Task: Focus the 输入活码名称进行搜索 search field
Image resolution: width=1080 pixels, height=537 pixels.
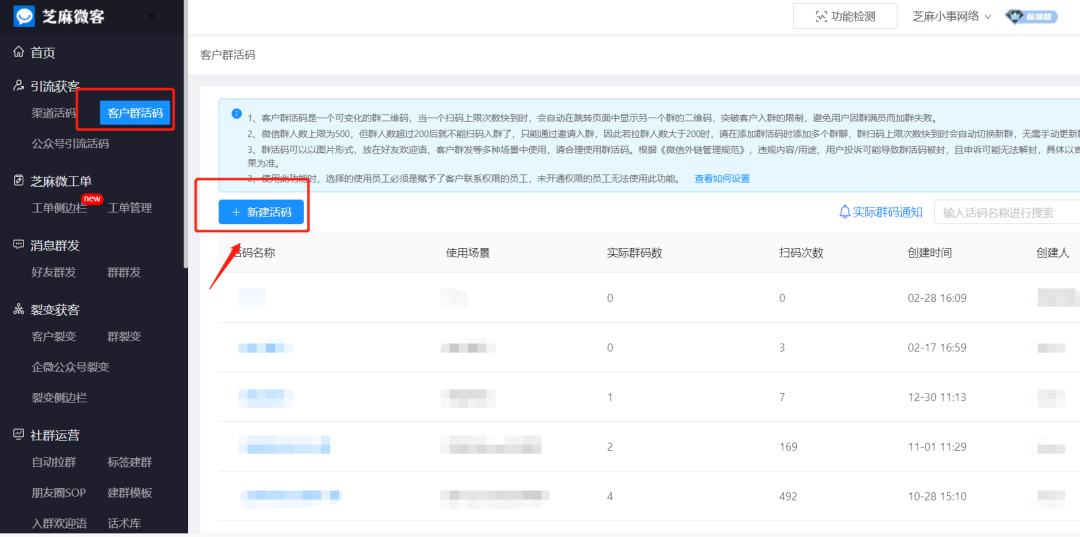Action: coord(1006,213)
